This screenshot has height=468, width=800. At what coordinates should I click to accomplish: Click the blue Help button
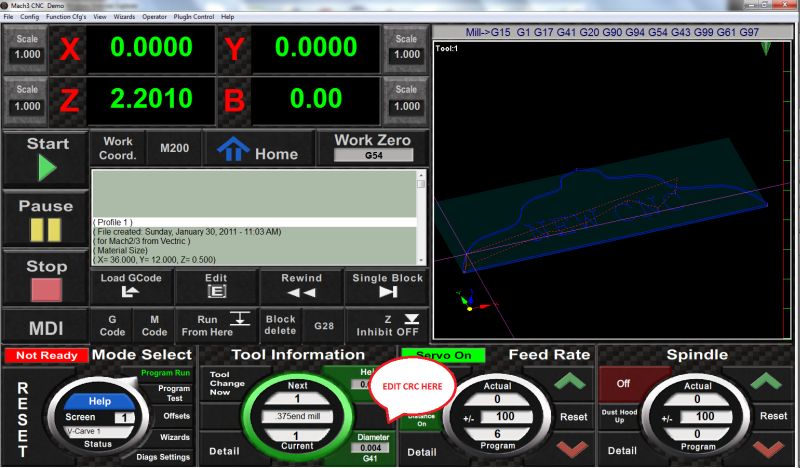[100, 401]
